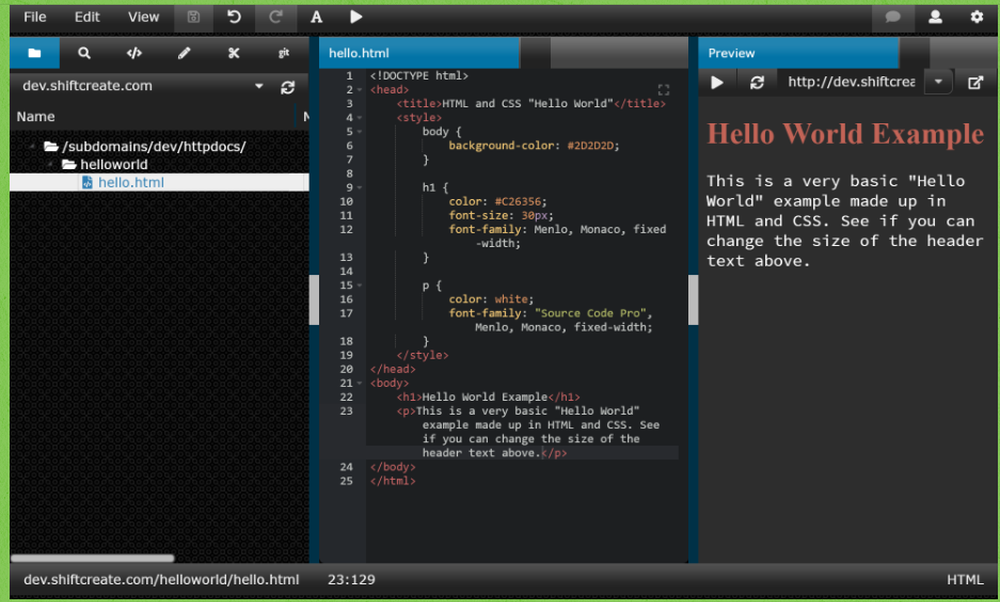Open the code snippets sidebar tab

[134, 53]
